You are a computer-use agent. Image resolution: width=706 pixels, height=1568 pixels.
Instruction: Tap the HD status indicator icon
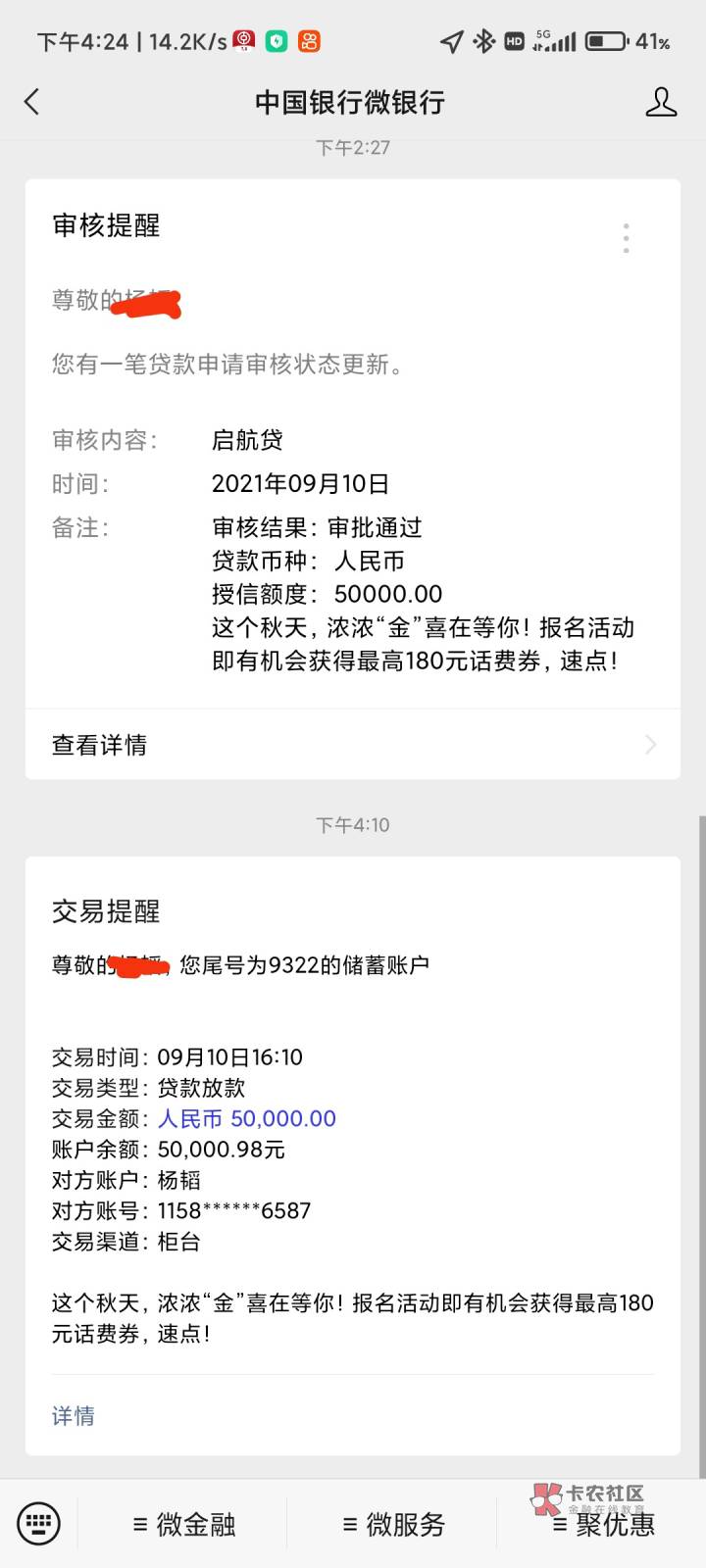(x=515, y=41)
